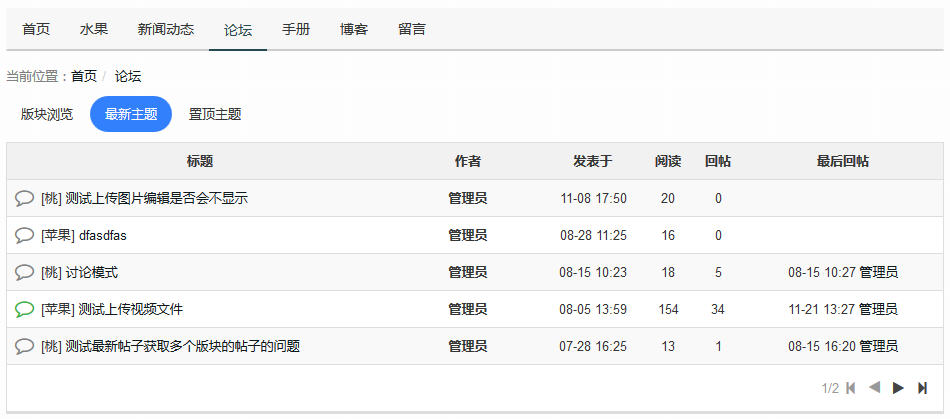Open the 新闻动态 navigation item
The width and height of the screenshot is (950, 419).
[166, 29]
